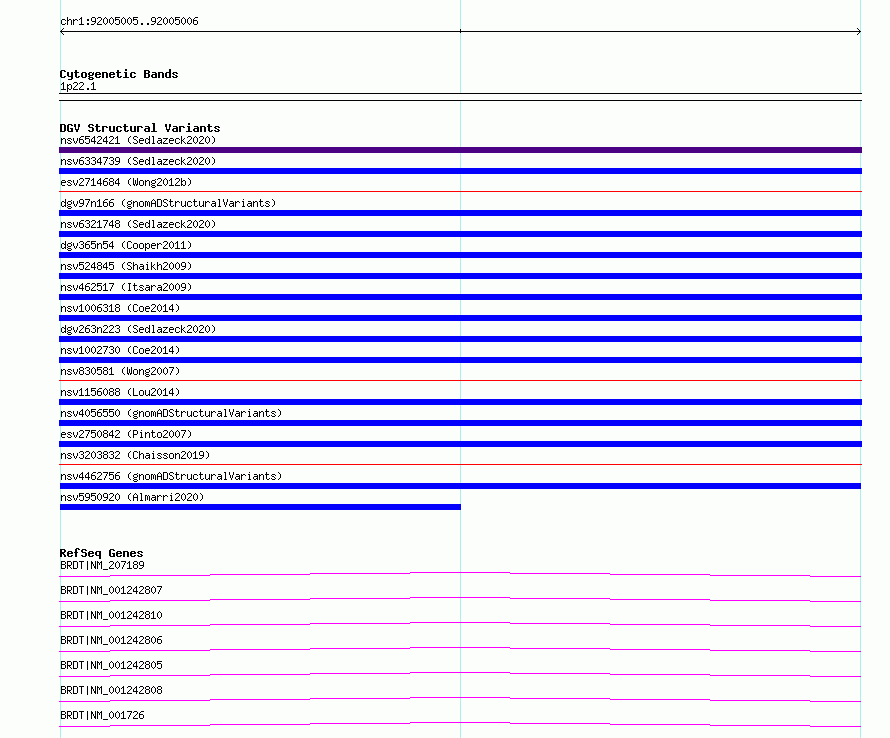The height and width of the screenshot is (738, 890).
Task: Select transcript BRDT|NM_001242805
Action: tap(111, 665)
